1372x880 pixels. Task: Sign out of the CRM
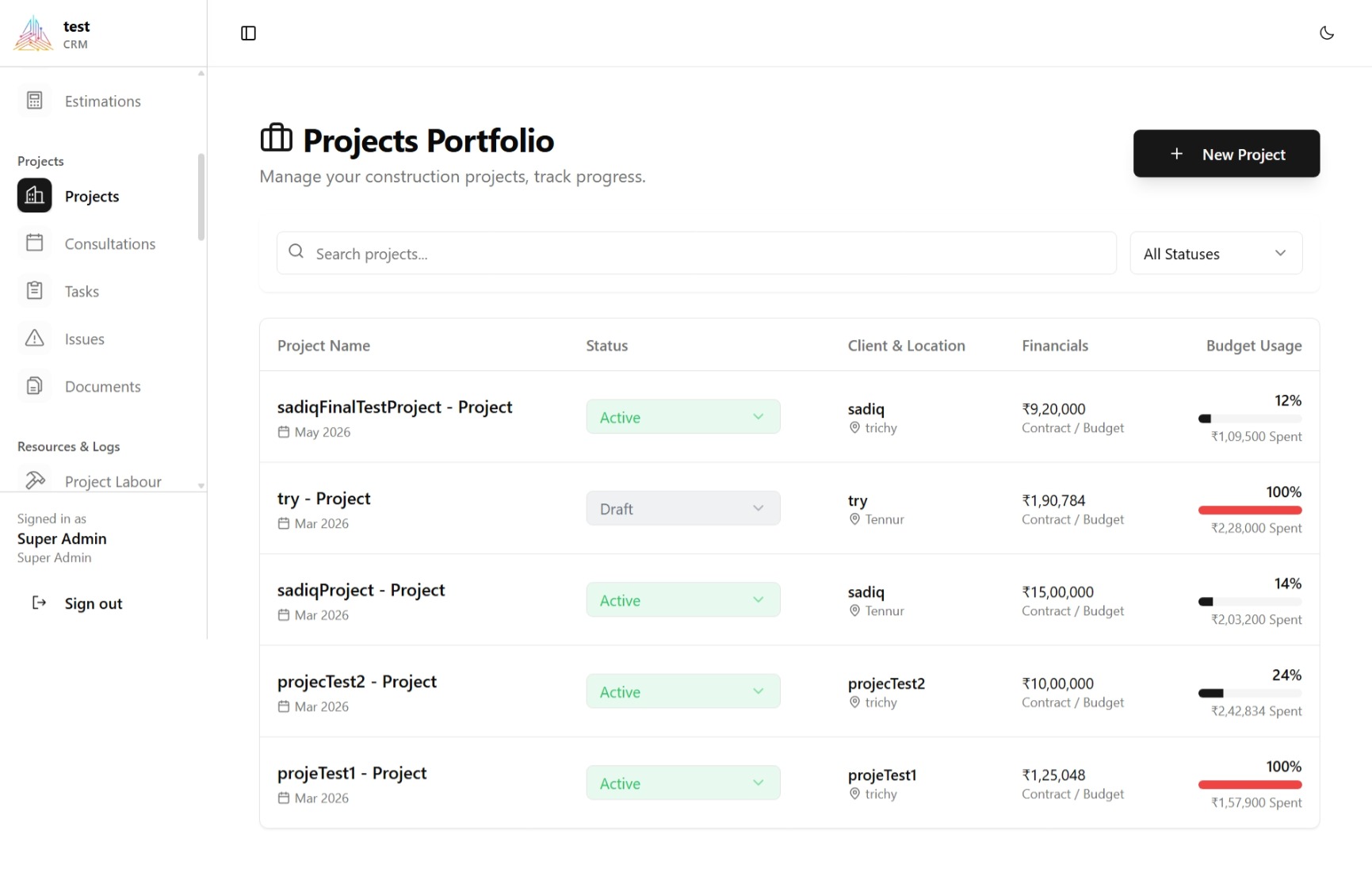94,603
